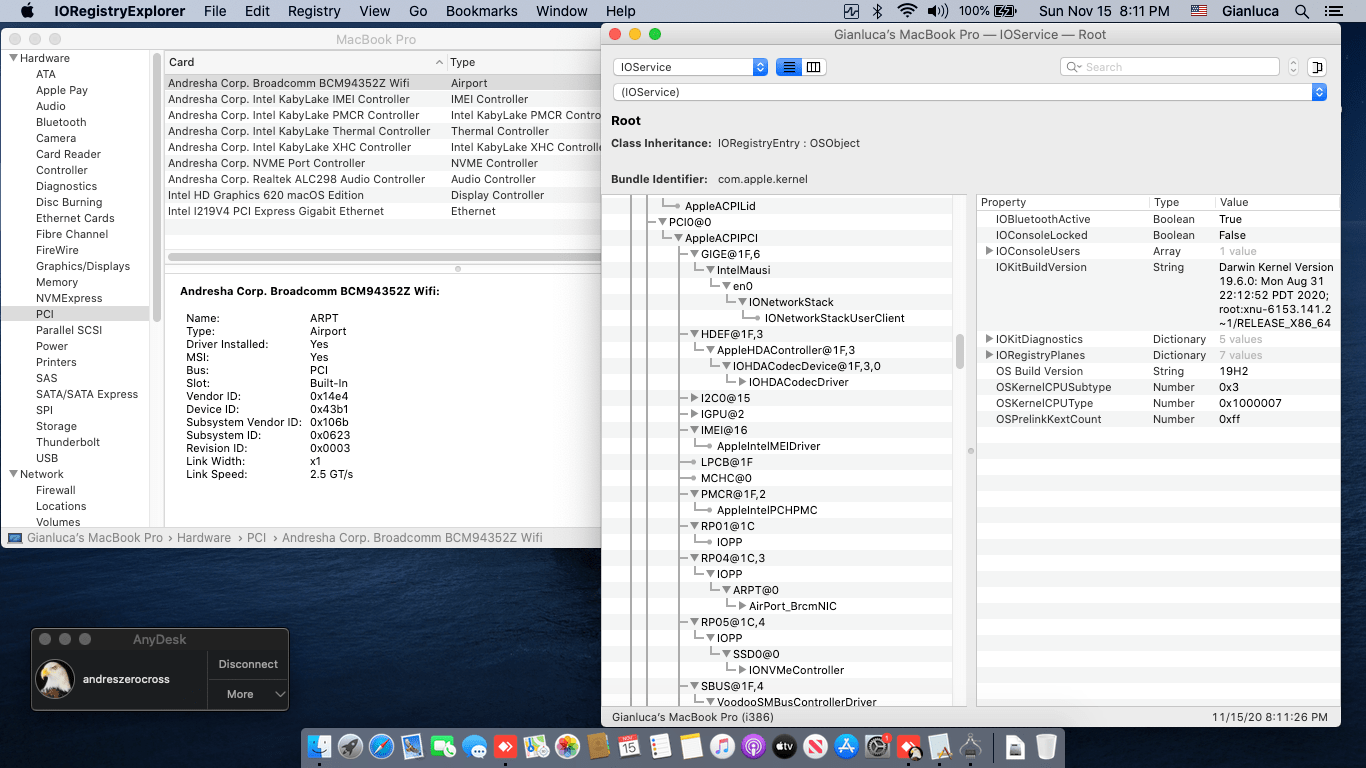Toggle the side panel icon beside the search field
Screen dimensions: 1366x768
[x=1317, y=67]
